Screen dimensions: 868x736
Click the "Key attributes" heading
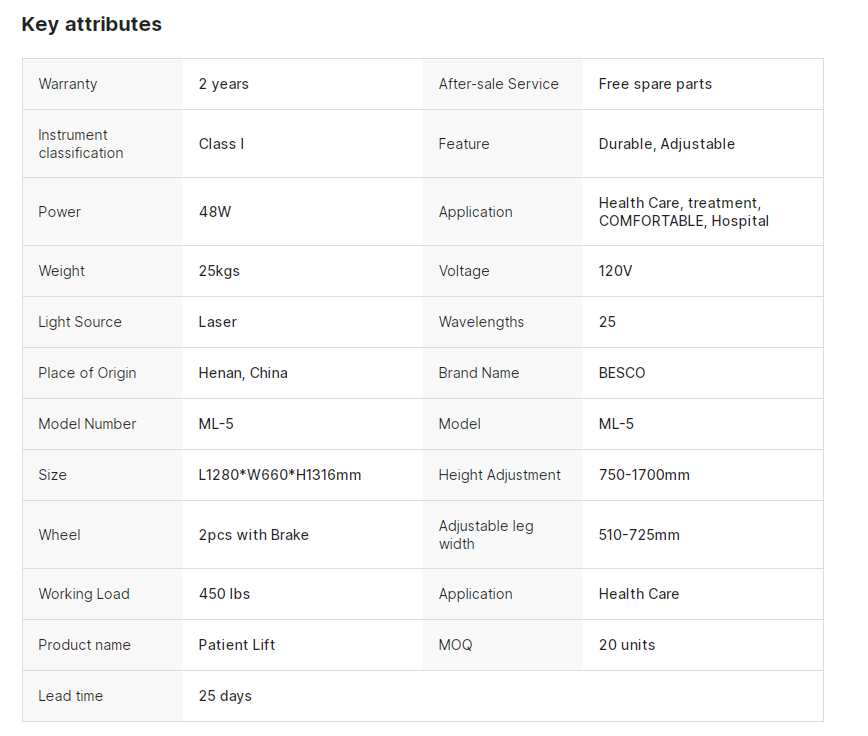click(91, 24)
